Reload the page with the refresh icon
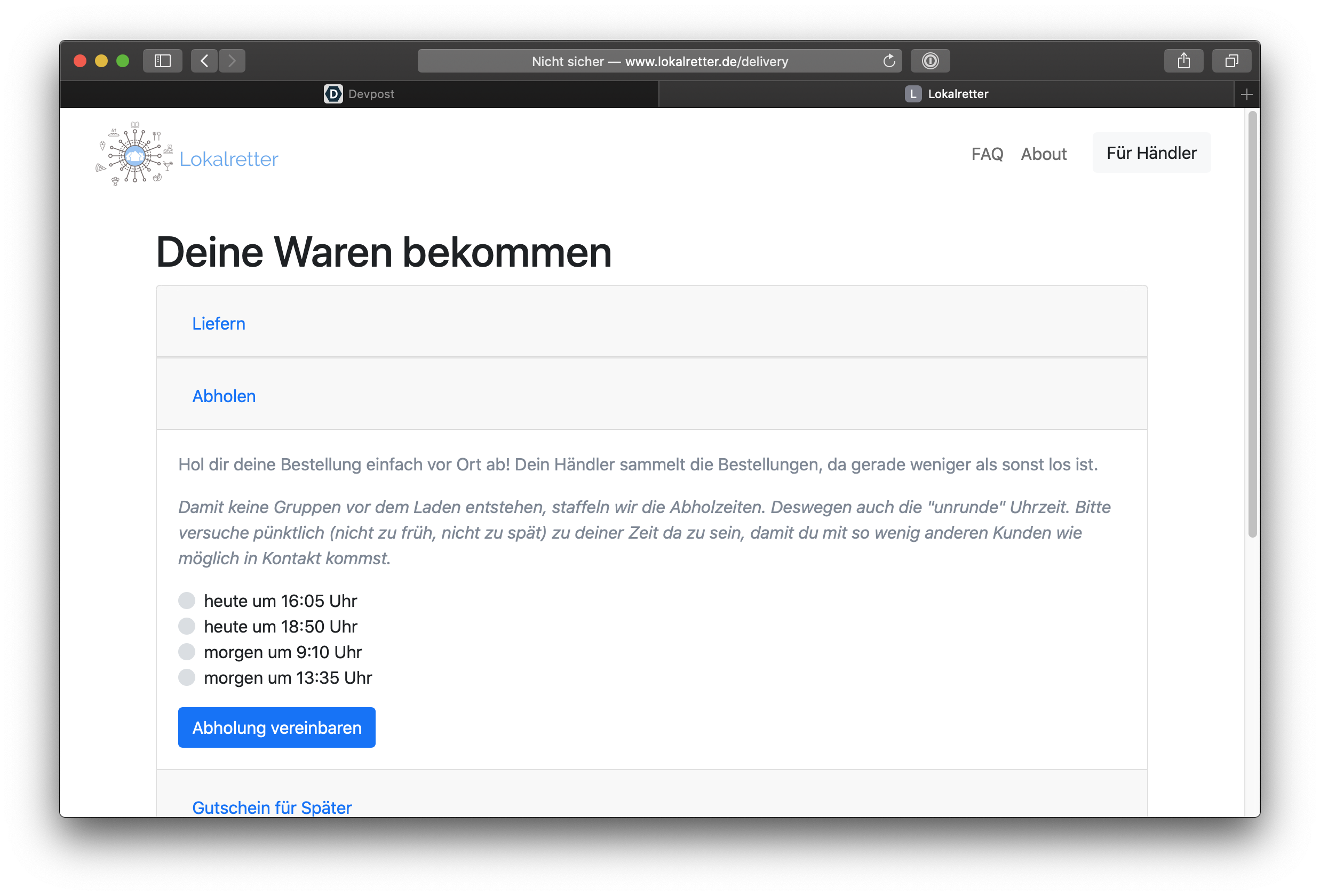 [889, 61]
